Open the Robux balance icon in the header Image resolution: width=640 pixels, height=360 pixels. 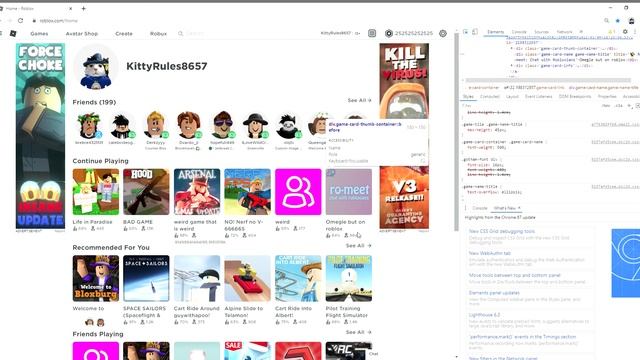click(x=389, y=33)
